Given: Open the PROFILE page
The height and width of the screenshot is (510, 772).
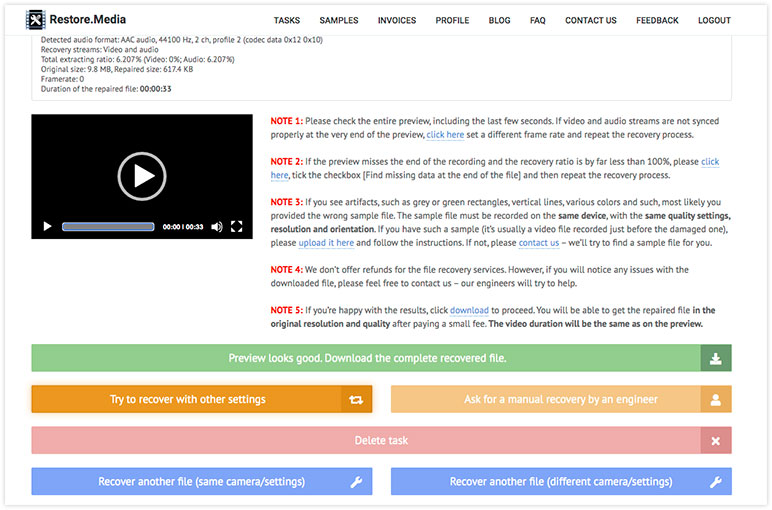Looking at the screenshot, I should point(452,20).
